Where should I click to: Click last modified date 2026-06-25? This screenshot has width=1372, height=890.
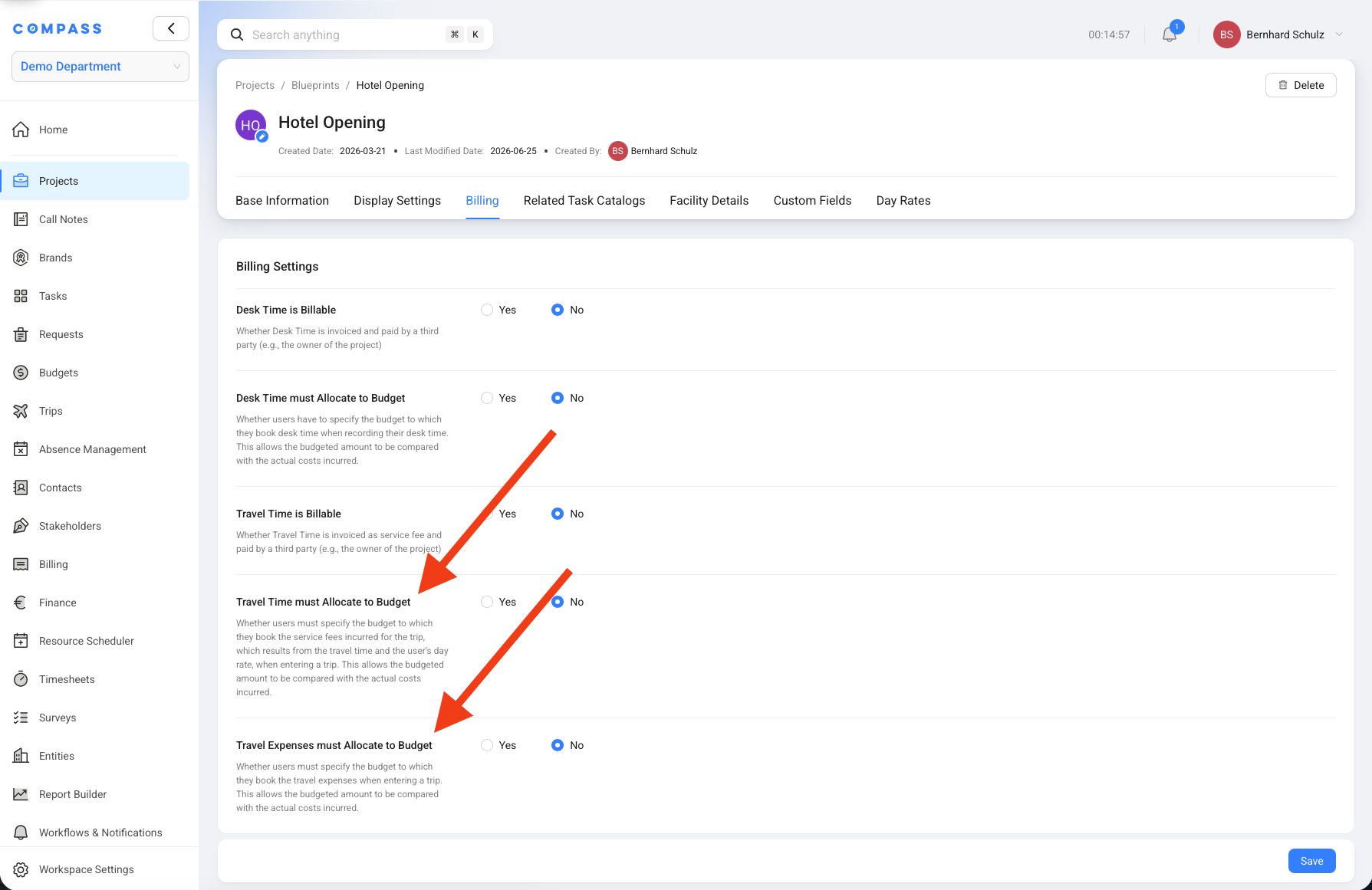tap(513, 151)
